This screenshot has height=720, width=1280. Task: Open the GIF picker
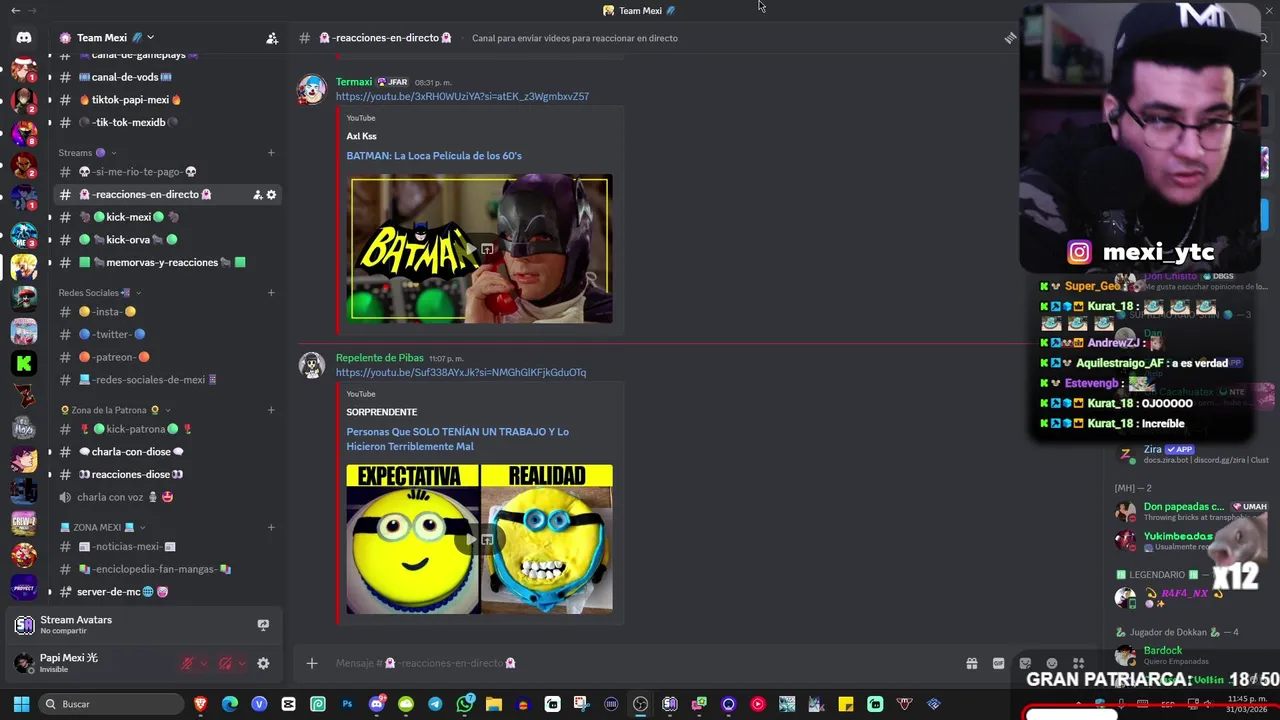(x=998, y=663)
